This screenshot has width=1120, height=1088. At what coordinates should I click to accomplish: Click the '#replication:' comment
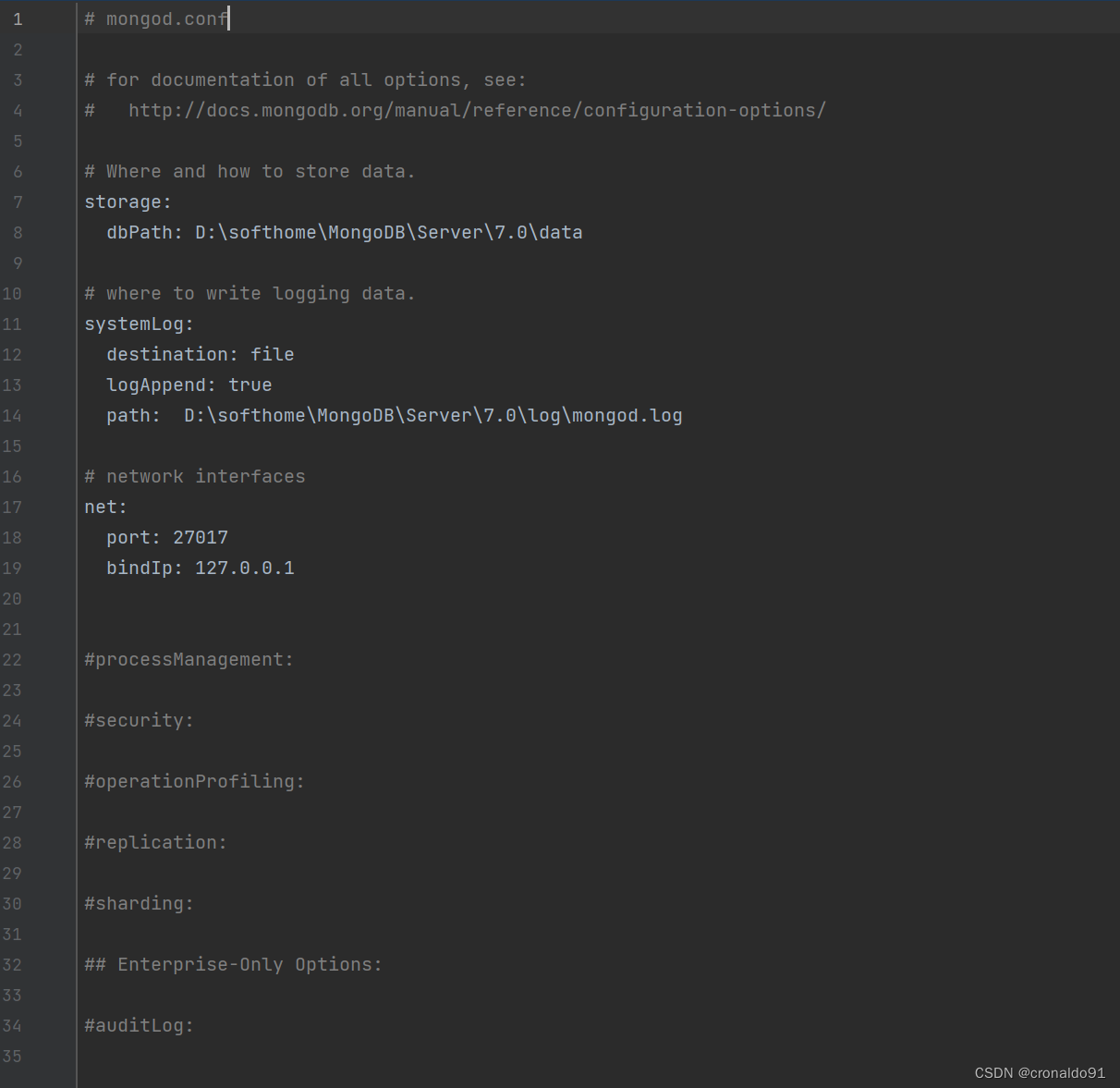point(155,843)
